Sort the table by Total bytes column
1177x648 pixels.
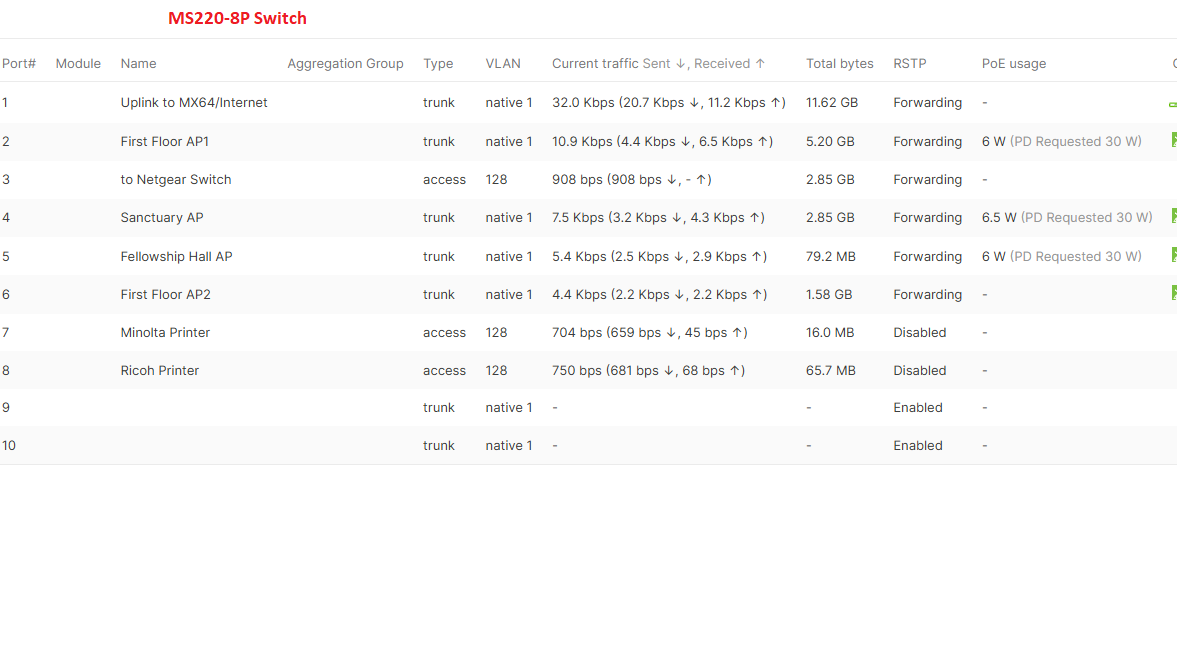(x=839, y=63)
